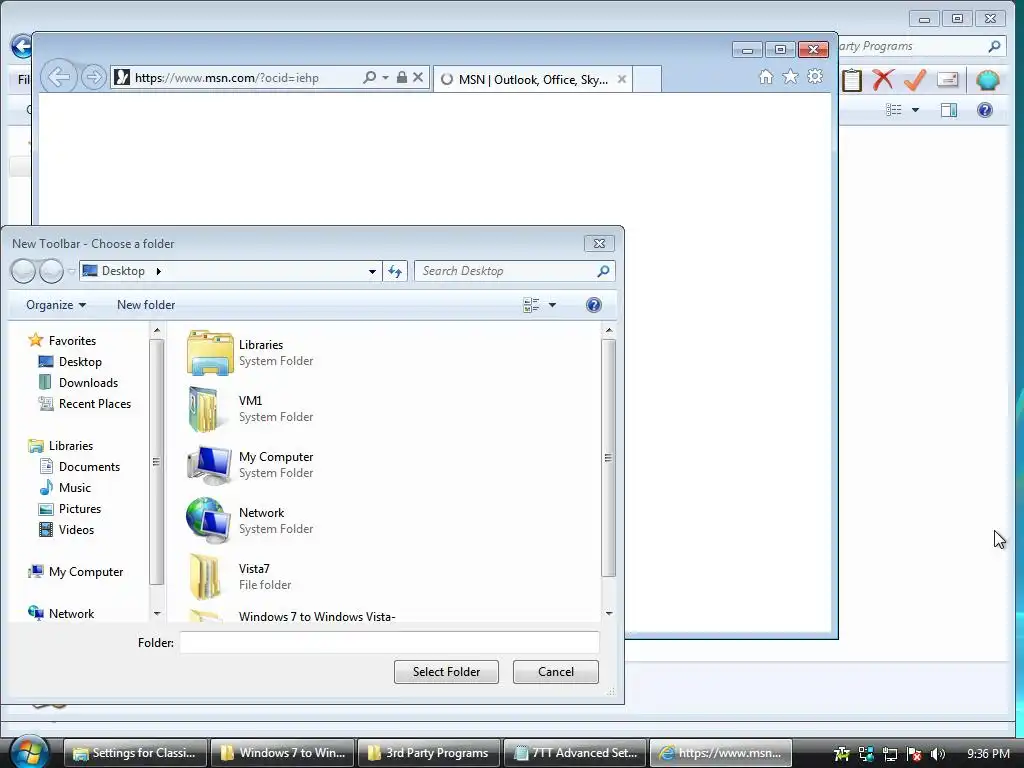Viewport: 1024px width, 768px height.
Task: Open address bar autocomplete dropdown arrow
Action: pyautogui.click(x=385, y=78)
